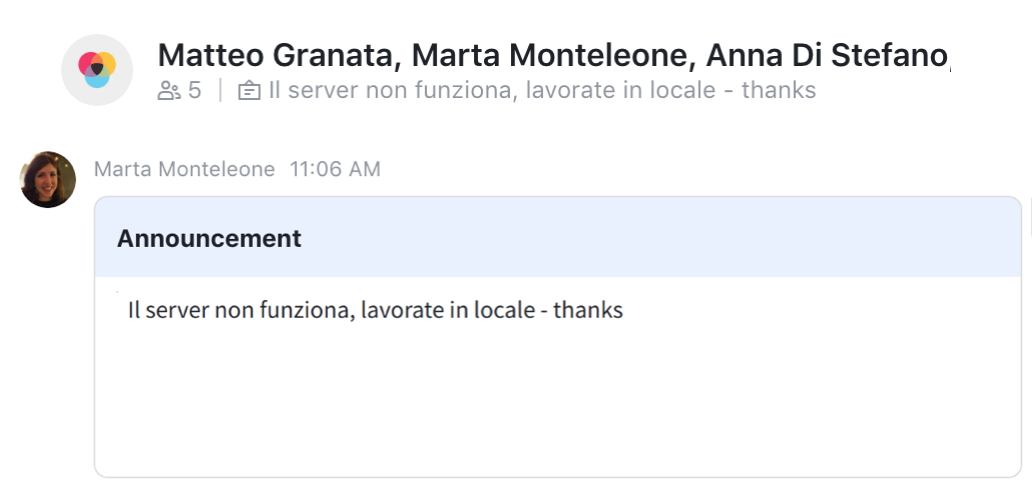This screenshot has height=494, width=1032.
Task: Click the 11:06 AM message timestamp
Action: (x=335, y=169)
